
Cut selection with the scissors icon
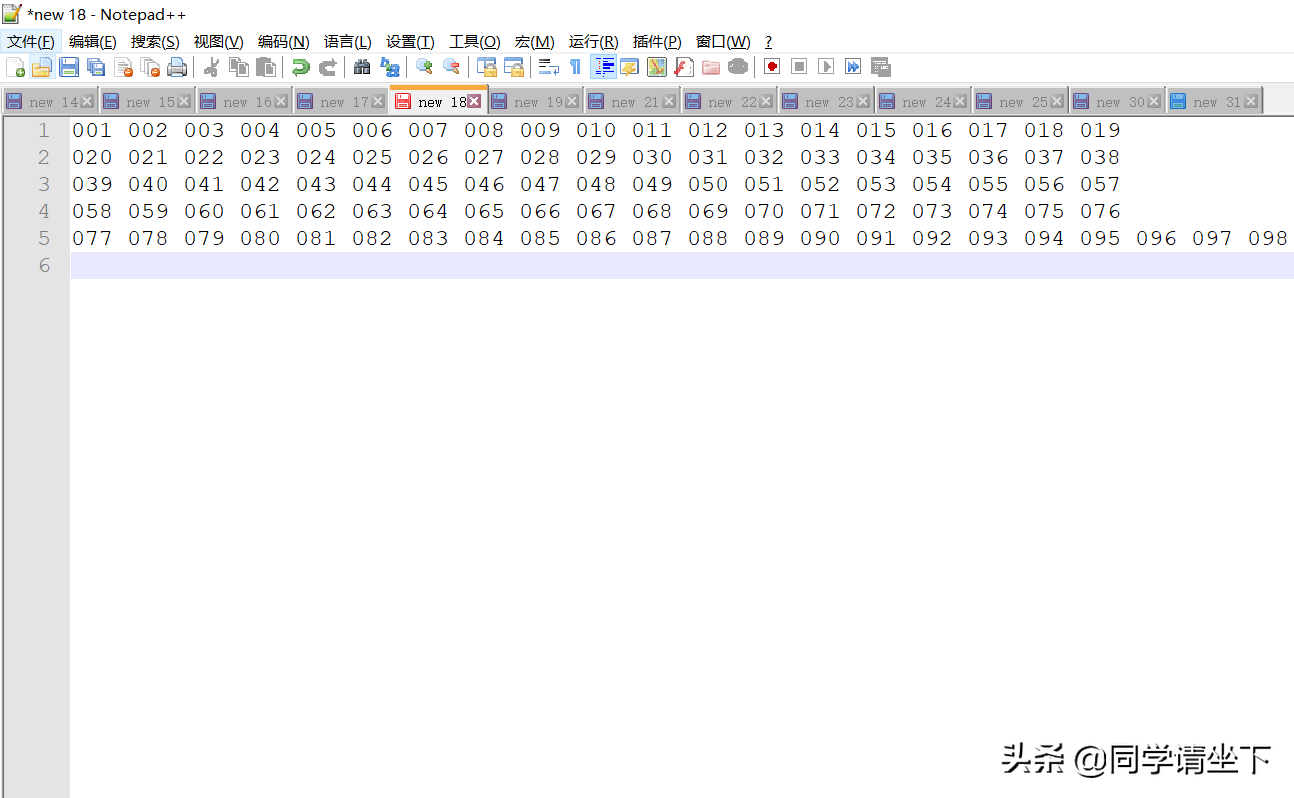[x=211, y=67]
